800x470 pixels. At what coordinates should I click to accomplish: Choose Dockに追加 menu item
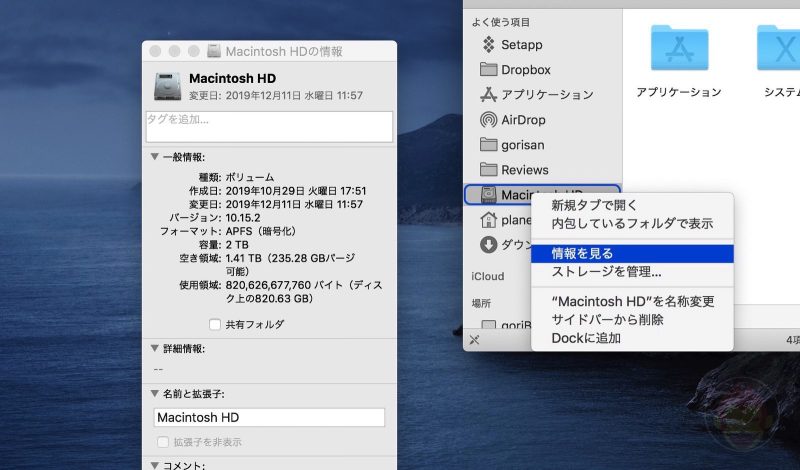pos(632,338)
